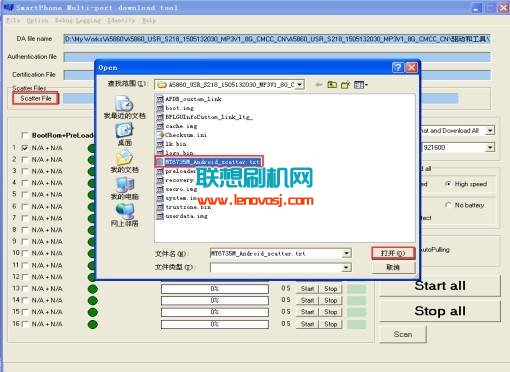Open the Option menu
The width and height of the screenshot is (510, 372).
coord(37,20)
